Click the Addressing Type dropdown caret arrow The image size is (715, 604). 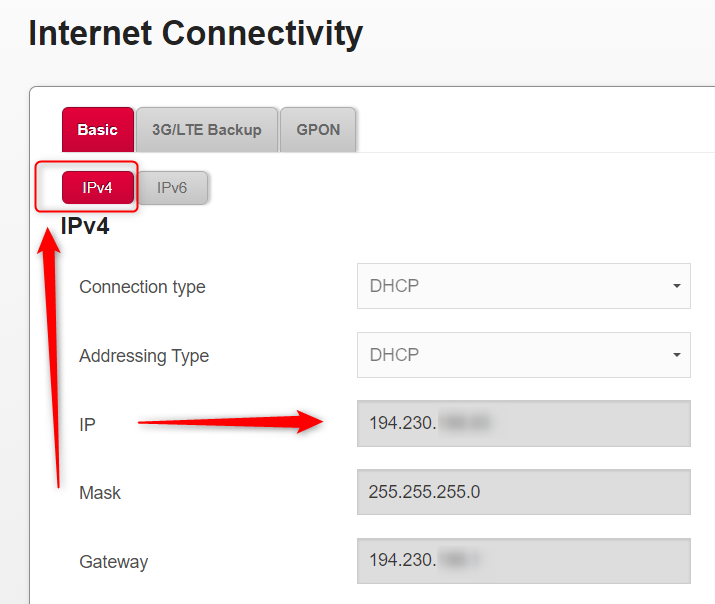point(677,355)
